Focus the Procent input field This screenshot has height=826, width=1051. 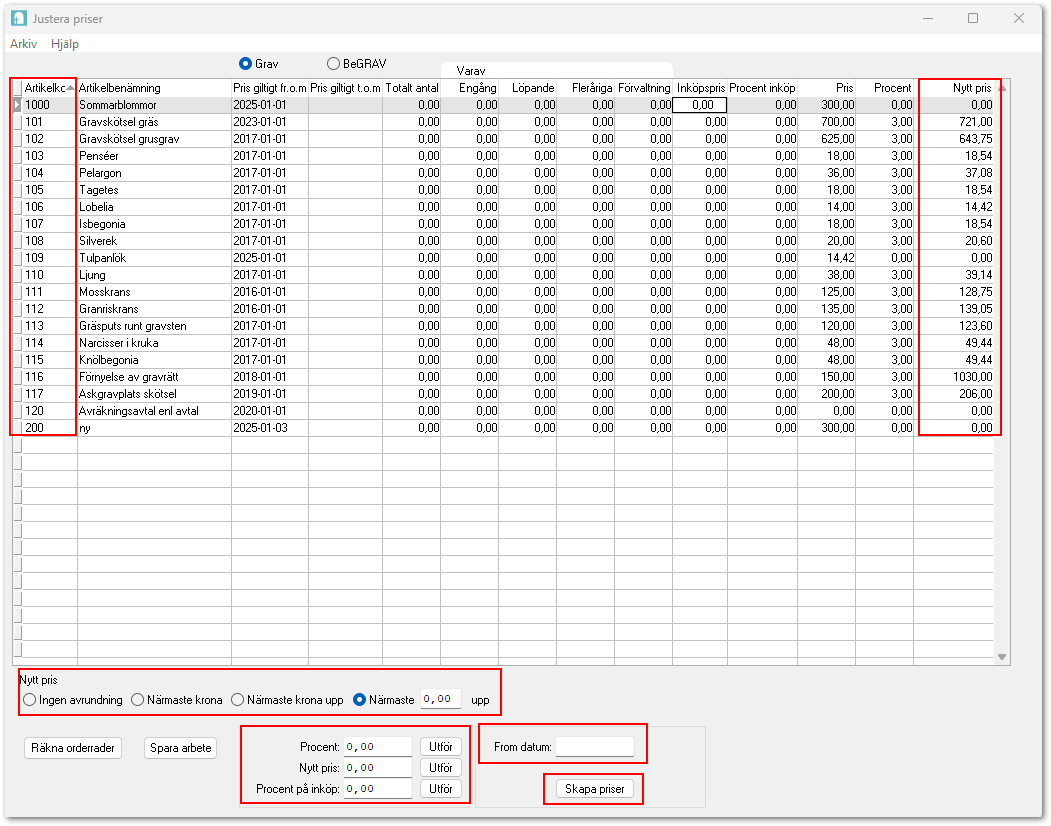pos(377,747)
